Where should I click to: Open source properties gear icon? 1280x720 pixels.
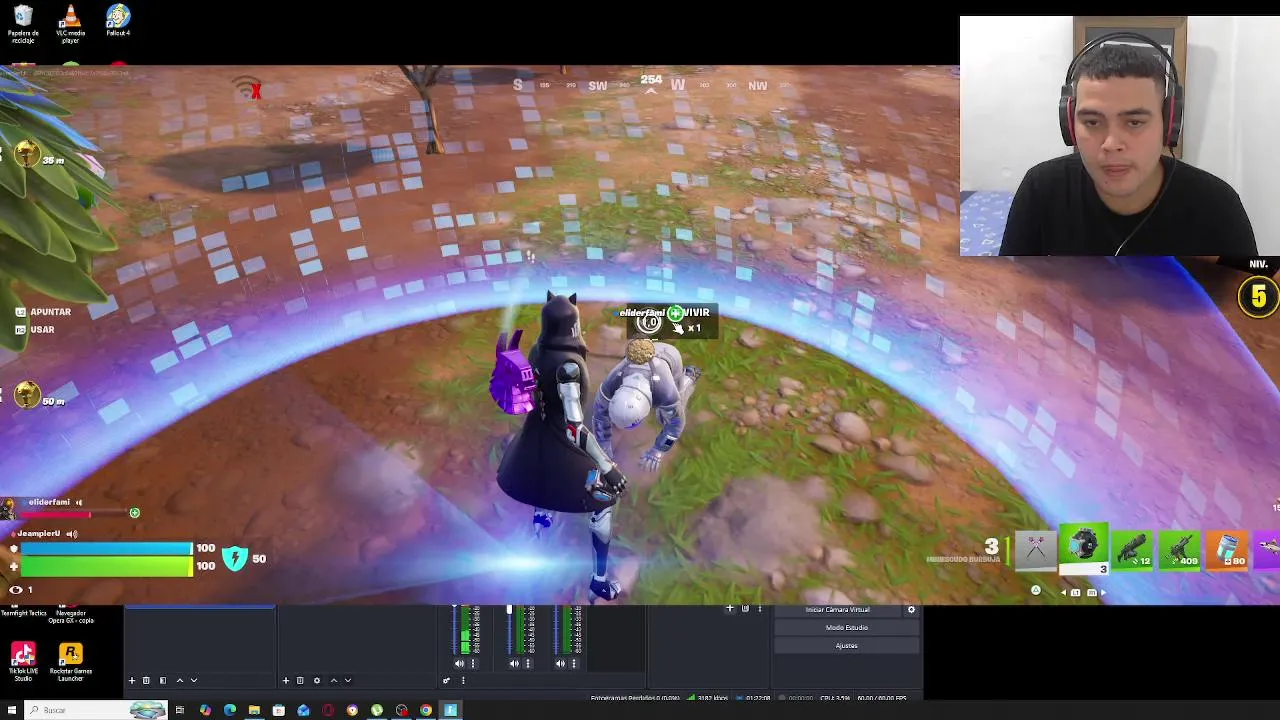coord(317,680)
